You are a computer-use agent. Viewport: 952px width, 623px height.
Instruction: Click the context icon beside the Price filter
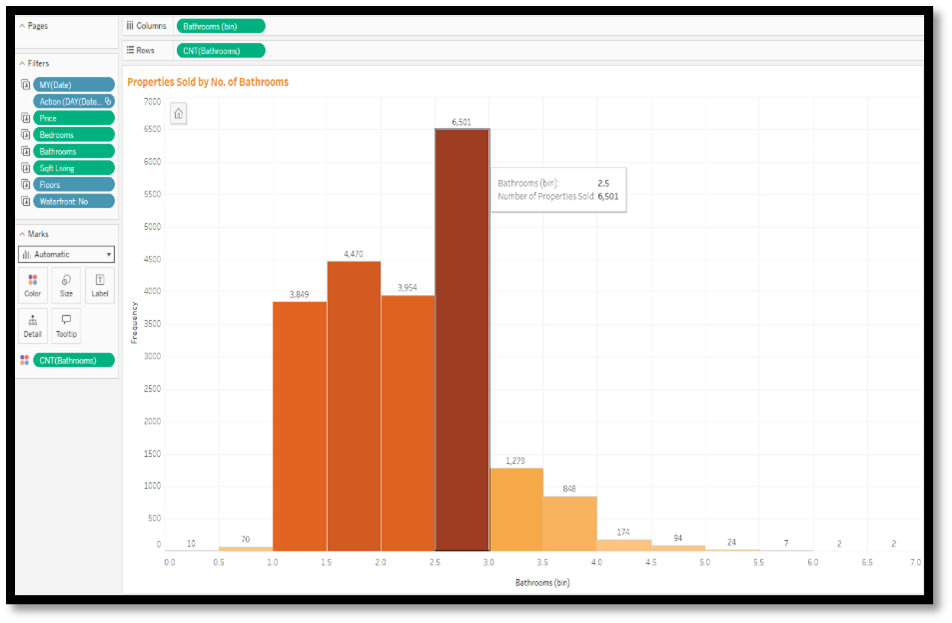coord(25,118)
